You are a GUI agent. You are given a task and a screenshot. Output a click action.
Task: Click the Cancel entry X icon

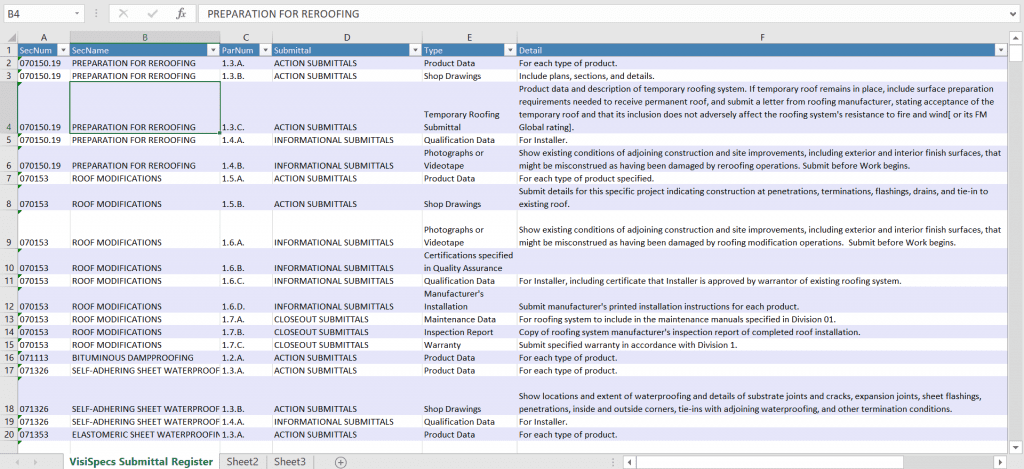point(123,14)
